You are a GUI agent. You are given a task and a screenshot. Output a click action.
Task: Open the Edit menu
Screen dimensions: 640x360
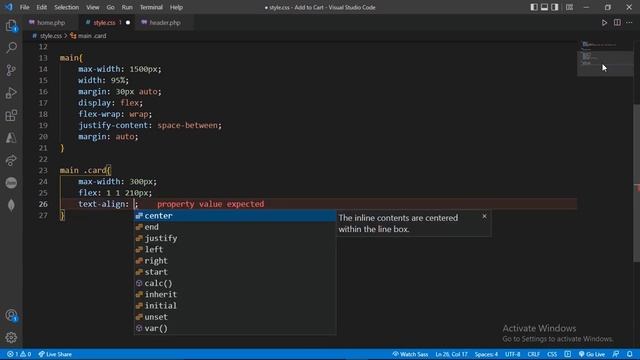click(42, 7)
